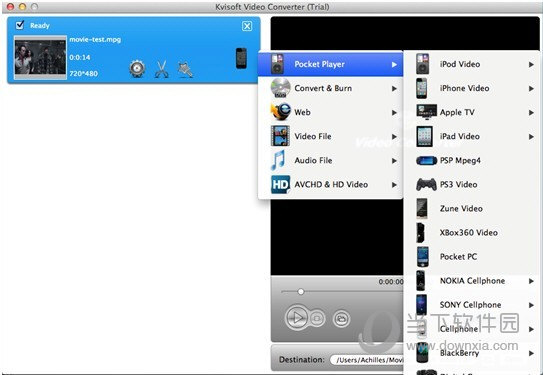Select movie-test.mpg video thumbnail
Image resolution: width=543 pixels, height=375 pixels.
tap(40, 57)
